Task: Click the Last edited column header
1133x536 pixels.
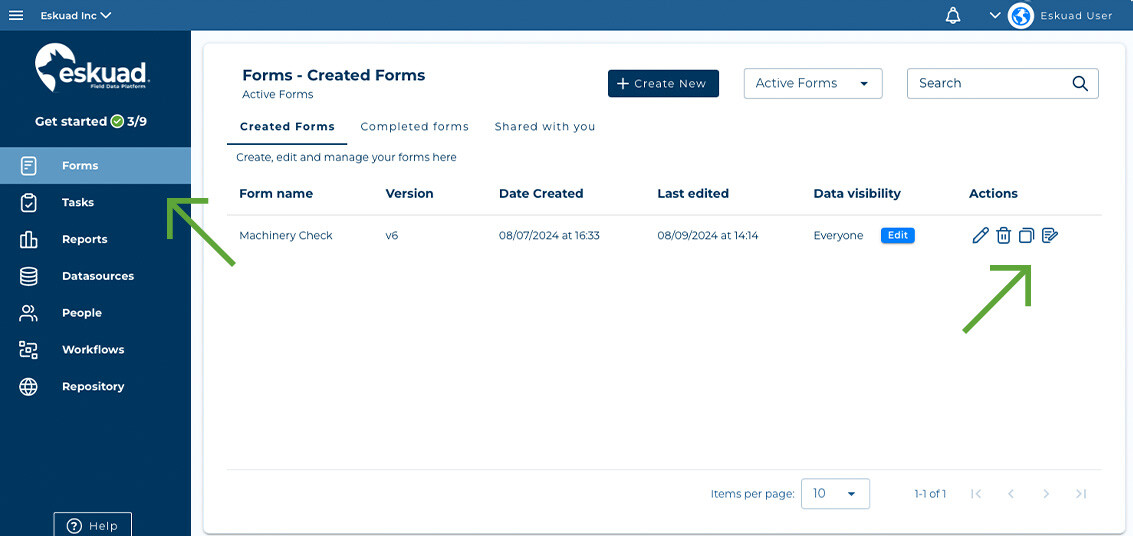Action: [x=693, y=194]
